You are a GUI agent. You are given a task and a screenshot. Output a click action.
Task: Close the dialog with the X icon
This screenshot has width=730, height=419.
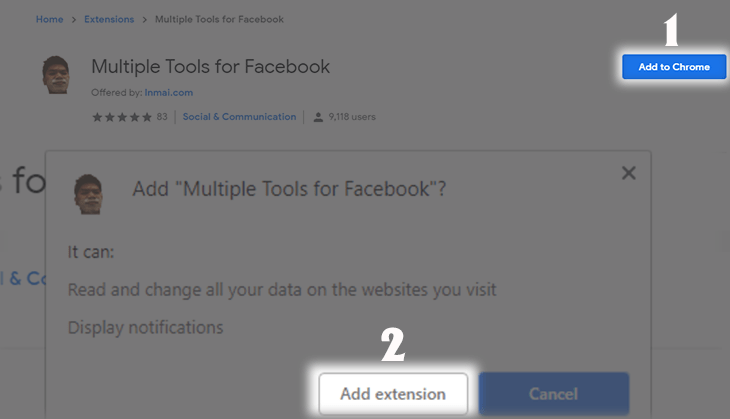(x=629, y=173)
